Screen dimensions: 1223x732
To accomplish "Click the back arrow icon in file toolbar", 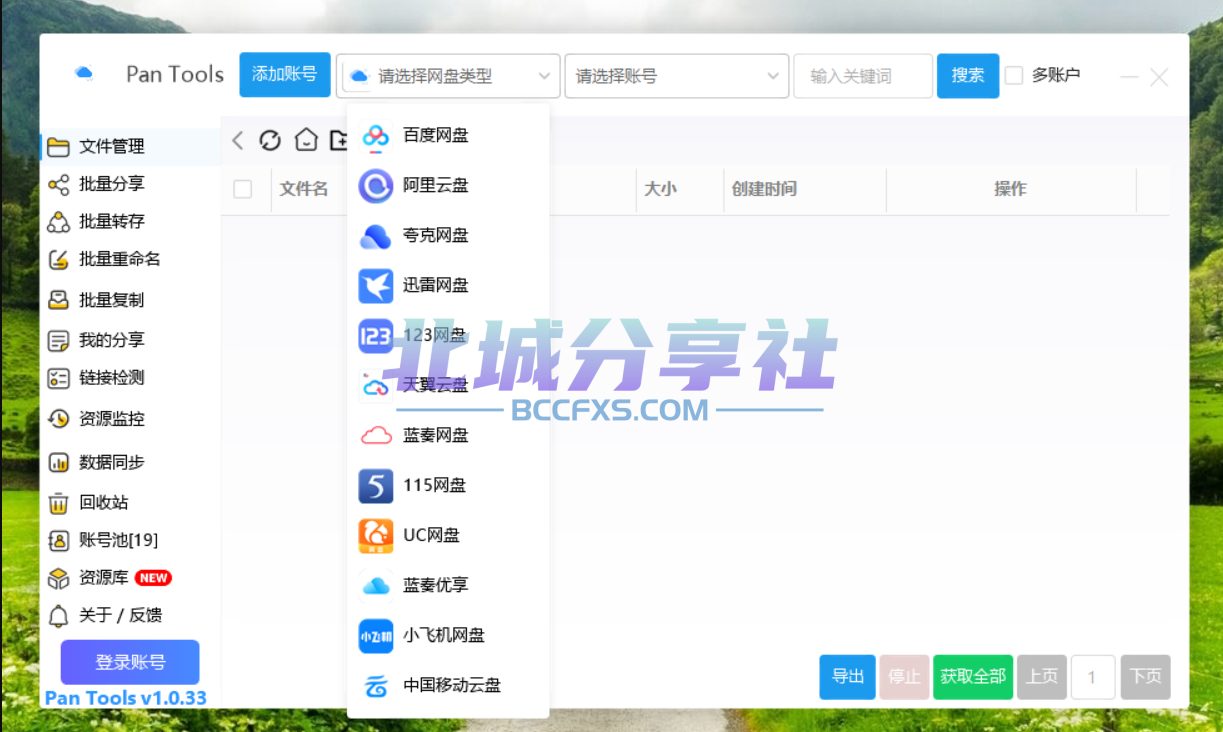I will (238, 141).
